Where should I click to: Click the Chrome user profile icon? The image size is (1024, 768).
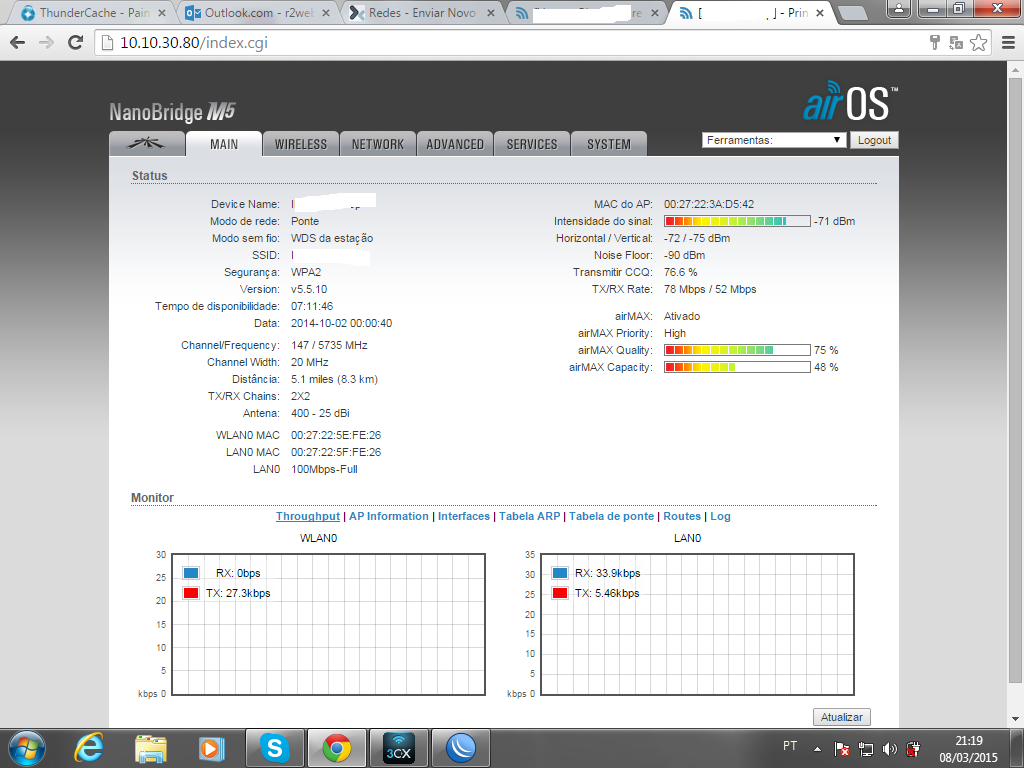pos(899,8)
